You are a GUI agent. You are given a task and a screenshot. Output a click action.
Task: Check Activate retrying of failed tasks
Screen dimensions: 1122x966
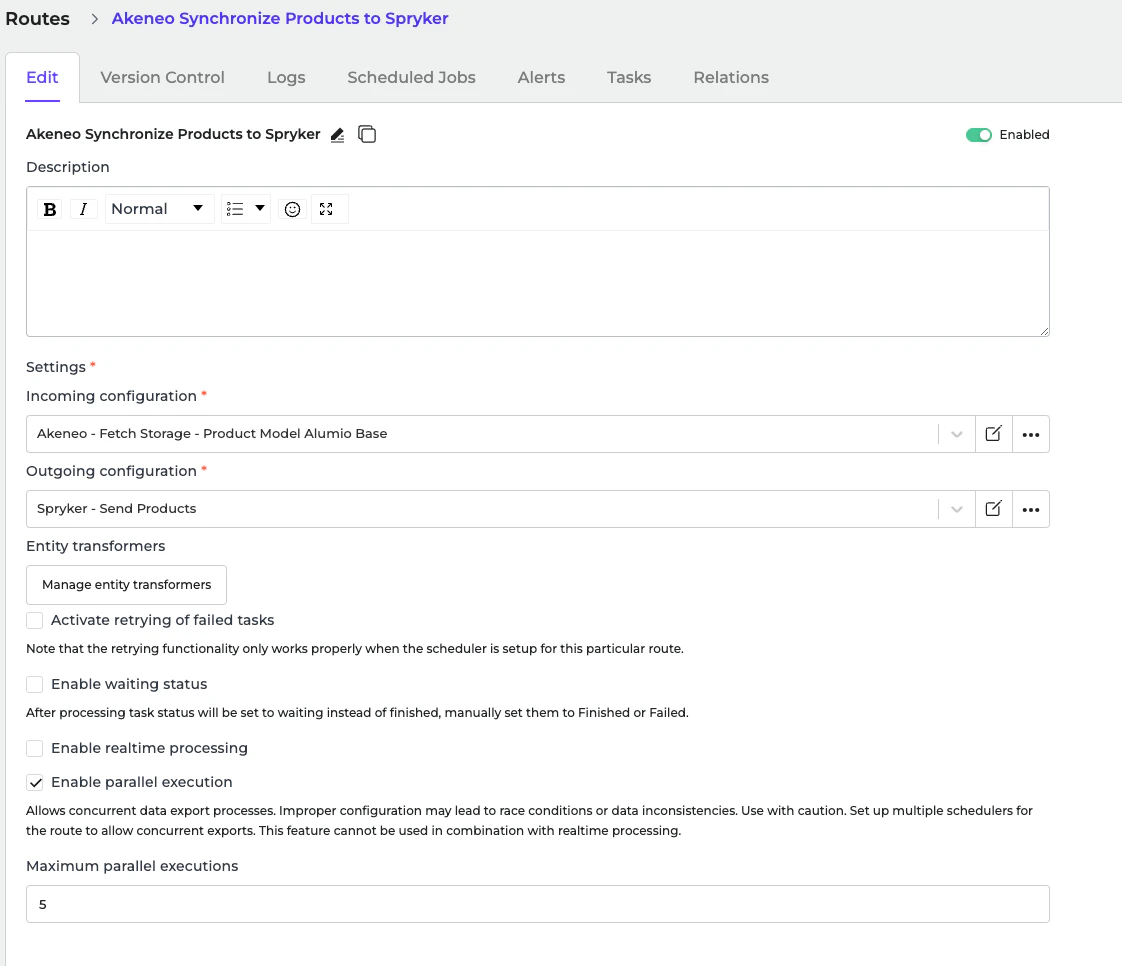34,620
